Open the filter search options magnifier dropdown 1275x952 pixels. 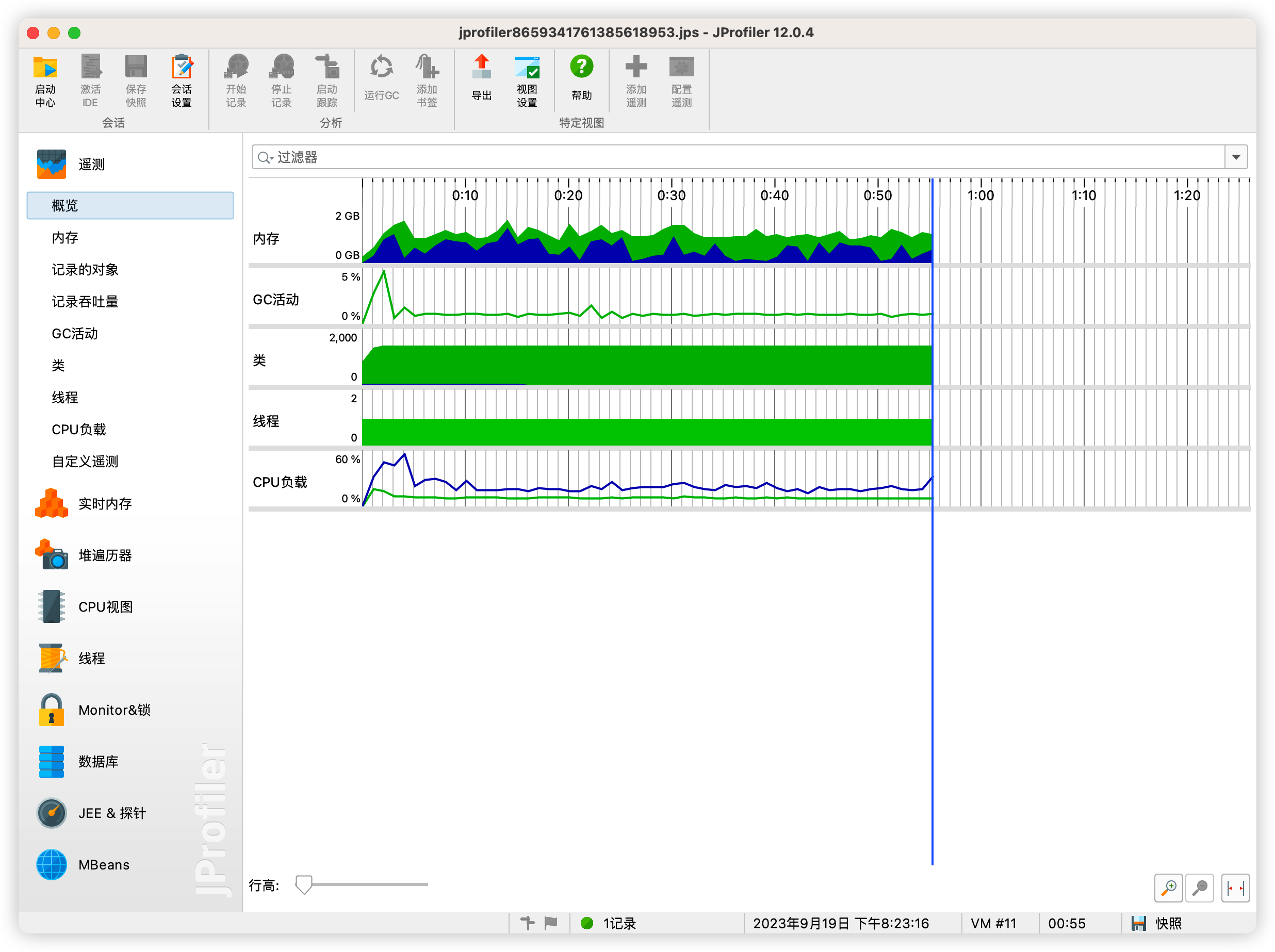point(265,157)
